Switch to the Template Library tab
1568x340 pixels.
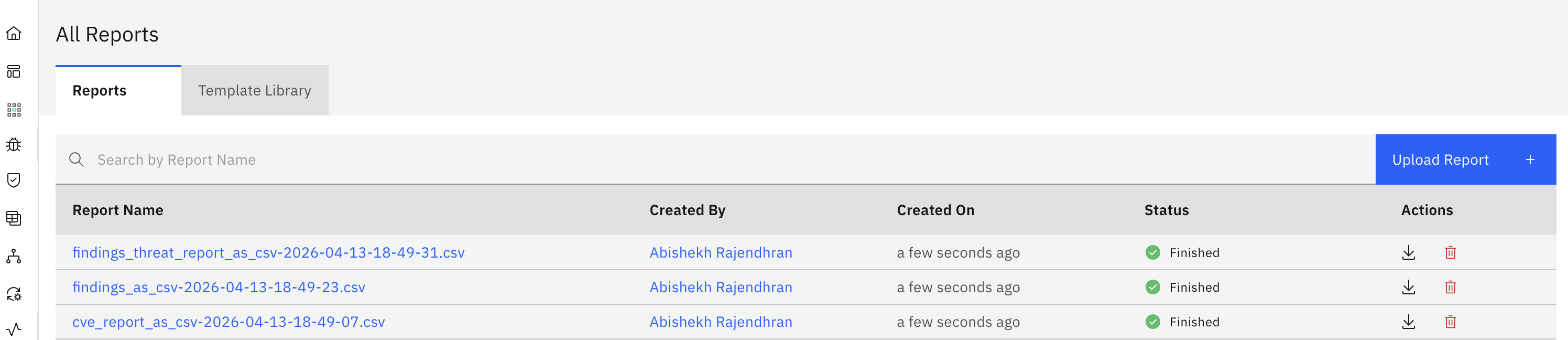pyautogui.click(x=255, y=91)
